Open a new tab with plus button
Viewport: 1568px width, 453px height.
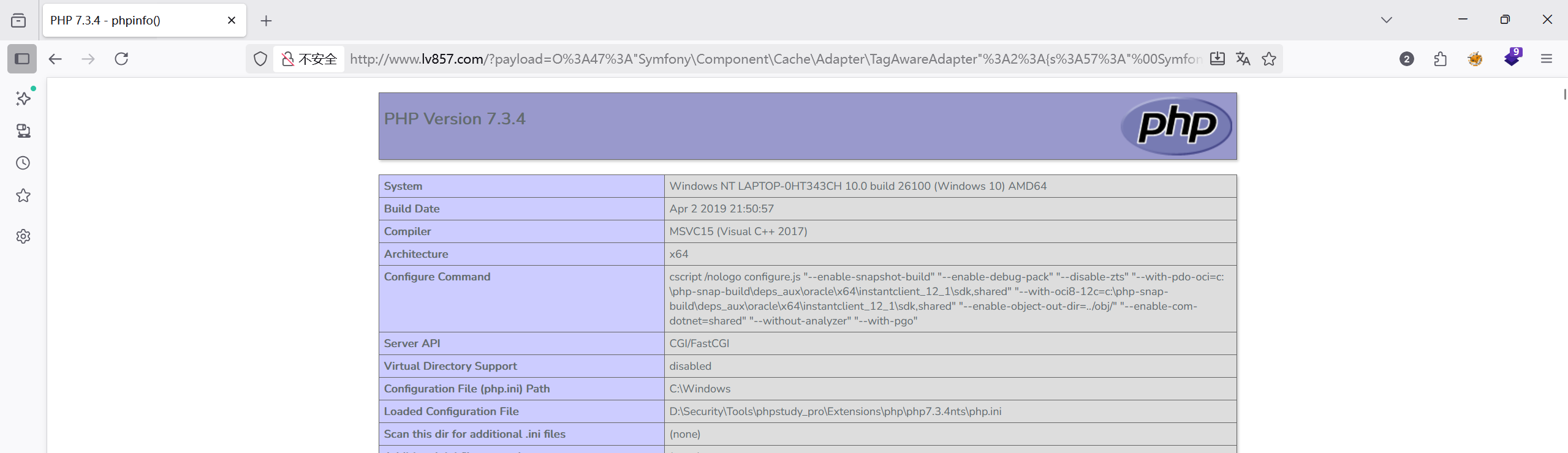pyautogui.click(x=266, y=21)
